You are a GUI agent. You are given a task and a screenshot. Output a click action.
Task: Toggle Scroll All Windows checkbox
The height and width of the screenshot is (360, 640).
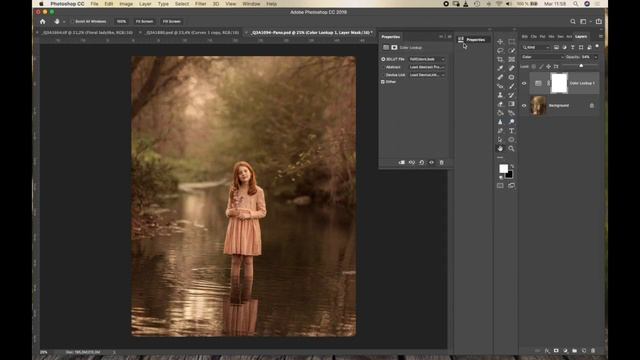(x=72, y=22)
